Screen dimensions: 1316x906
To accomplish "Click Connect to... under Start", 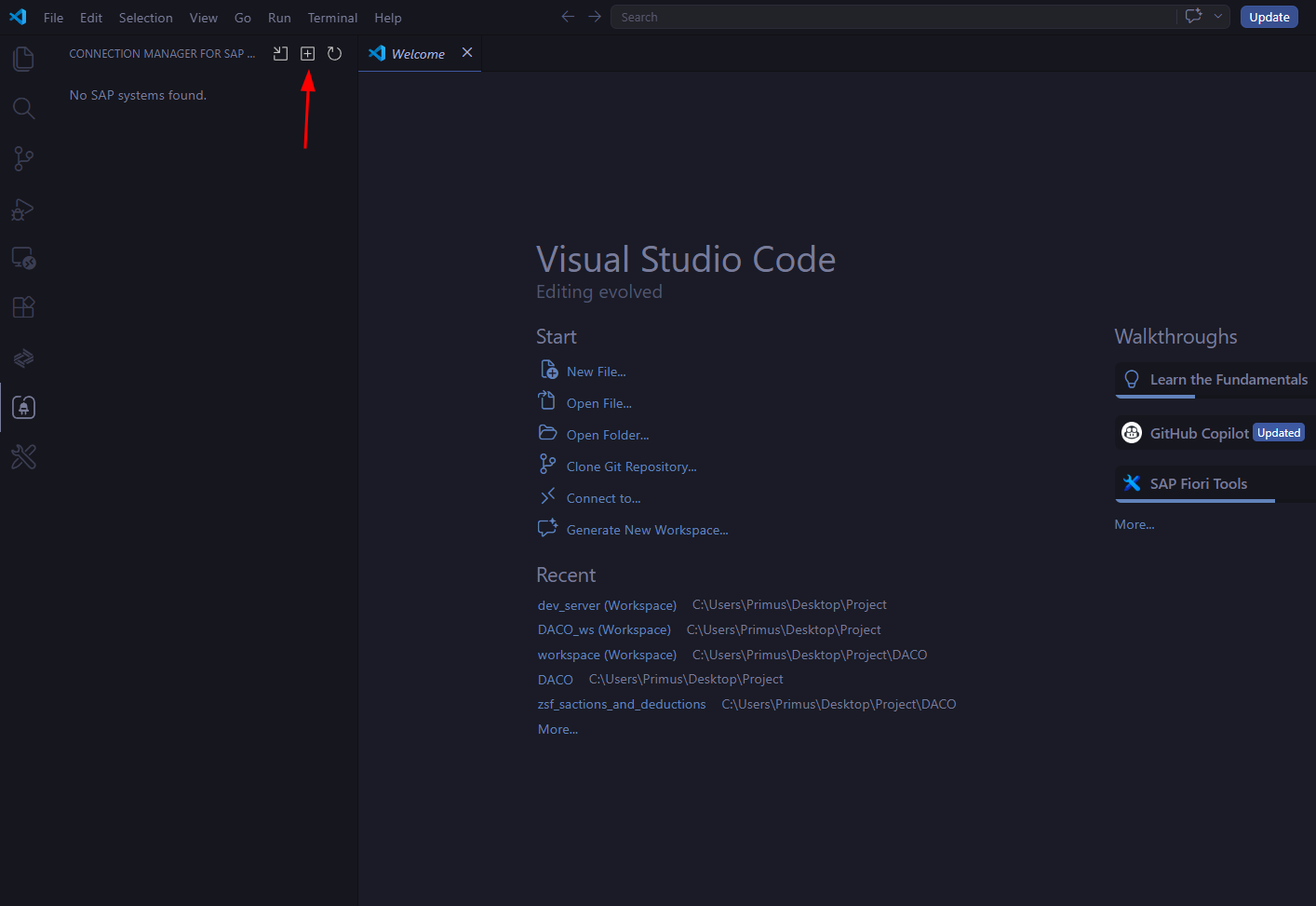I will click(603, 498).
